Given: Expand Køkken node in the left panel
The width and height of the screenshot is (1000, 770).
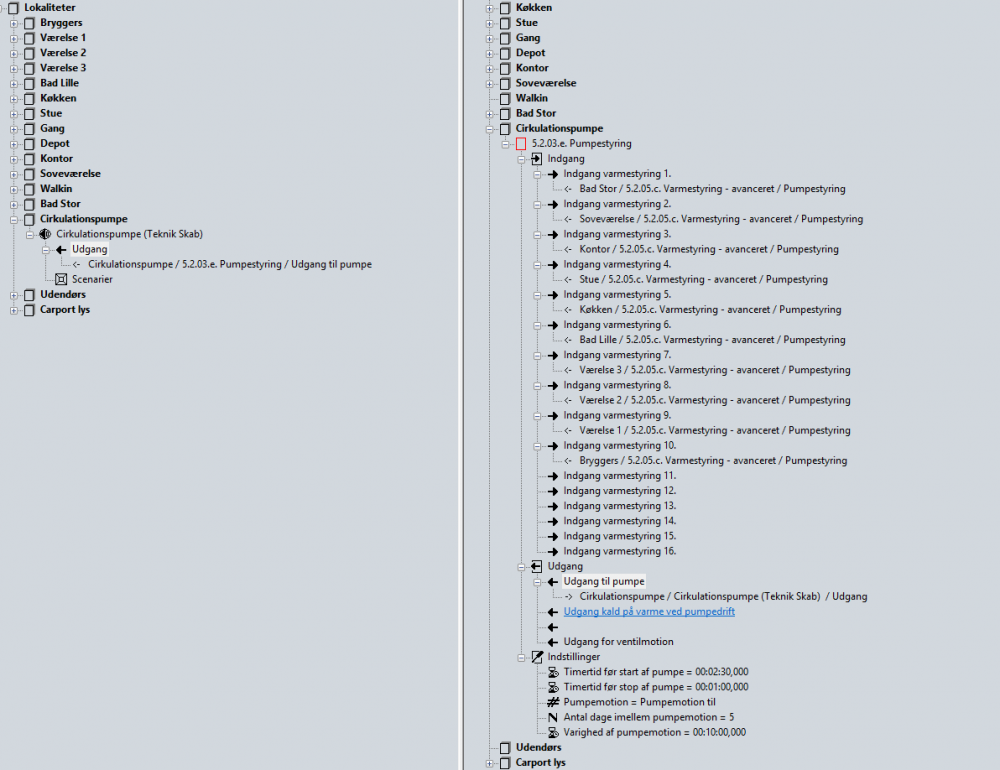Looking at the screenshot, I should (14, 98).
